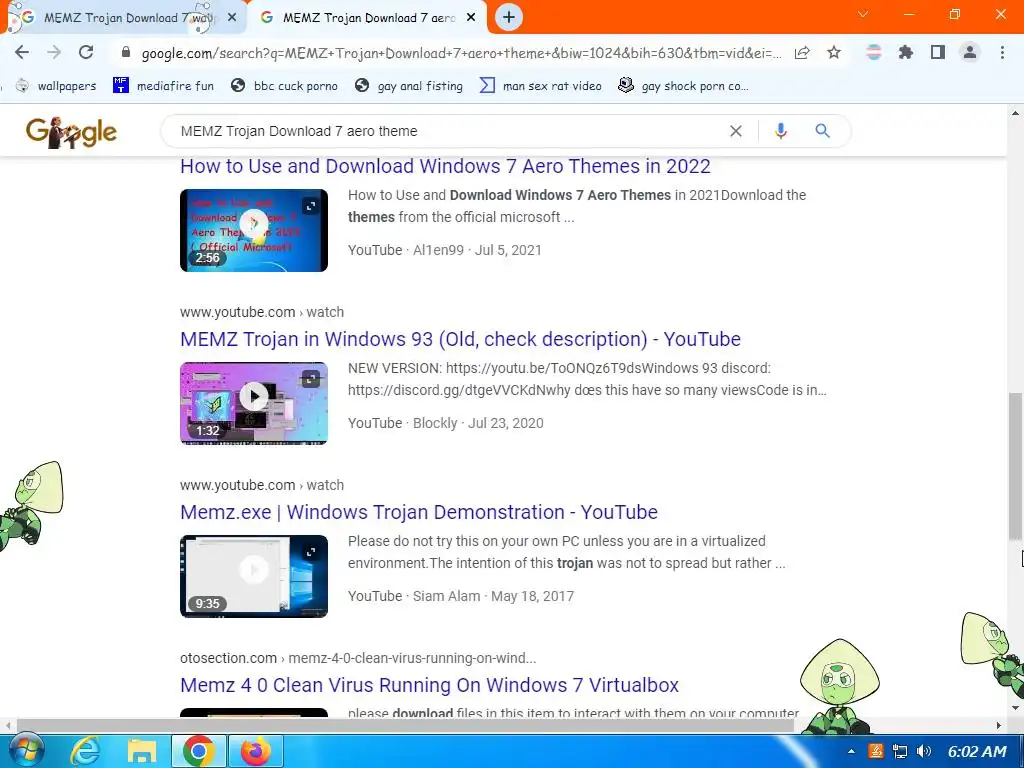The height and width of the screenshot is (768, 1024).
Task: Focus the Google search input field
Action: pyautogui.click(x=451, y=131)
